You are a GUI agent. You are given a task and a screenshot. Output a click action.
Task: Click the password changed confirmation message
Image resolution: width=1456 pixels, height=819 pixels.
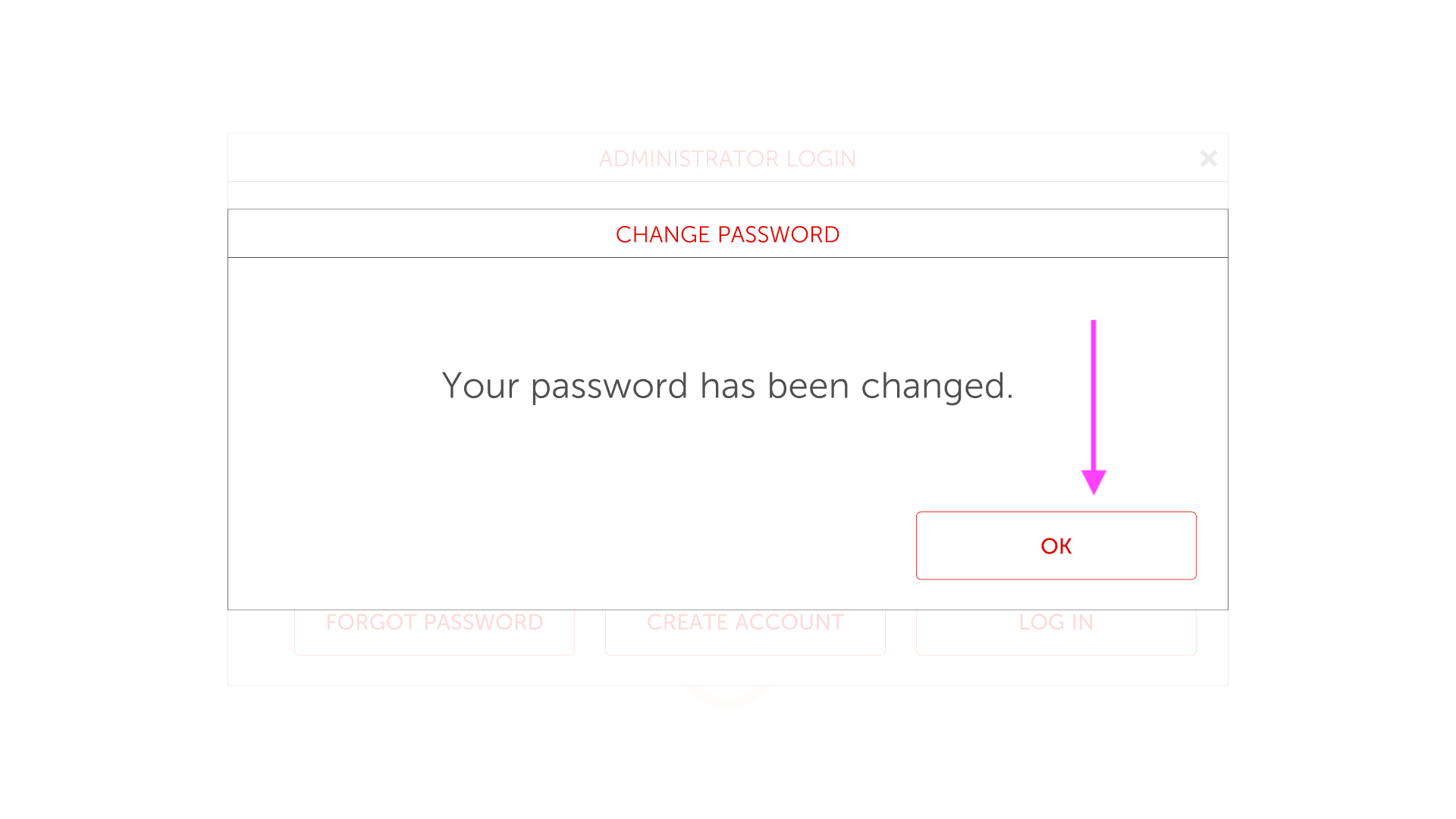coord(727,386)
